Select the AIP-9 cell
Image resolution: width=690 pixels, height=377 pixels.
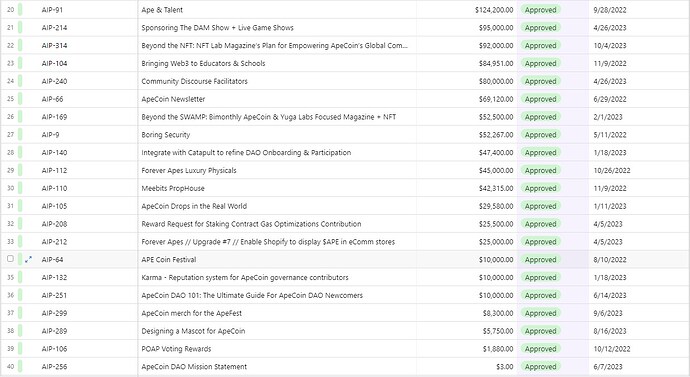coord(50,135)
